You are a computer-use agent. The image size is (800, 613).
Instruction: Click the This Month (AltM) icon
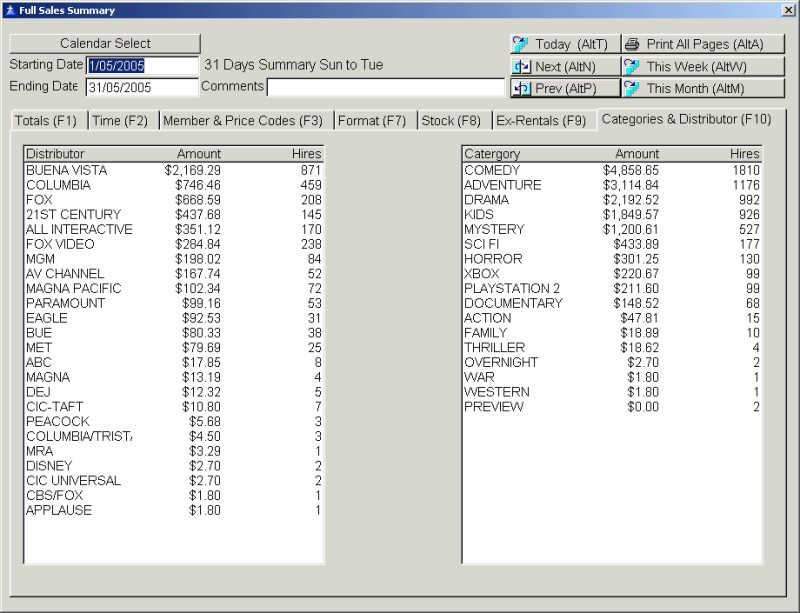click(632, 88)
